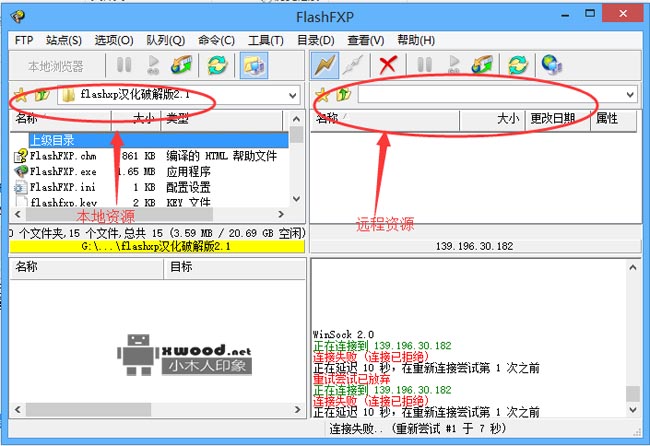Image resolution: width=650 pixels, height=446 pixels.
Task: Click the remote pane transfer arrow icon
Action: 482,65
